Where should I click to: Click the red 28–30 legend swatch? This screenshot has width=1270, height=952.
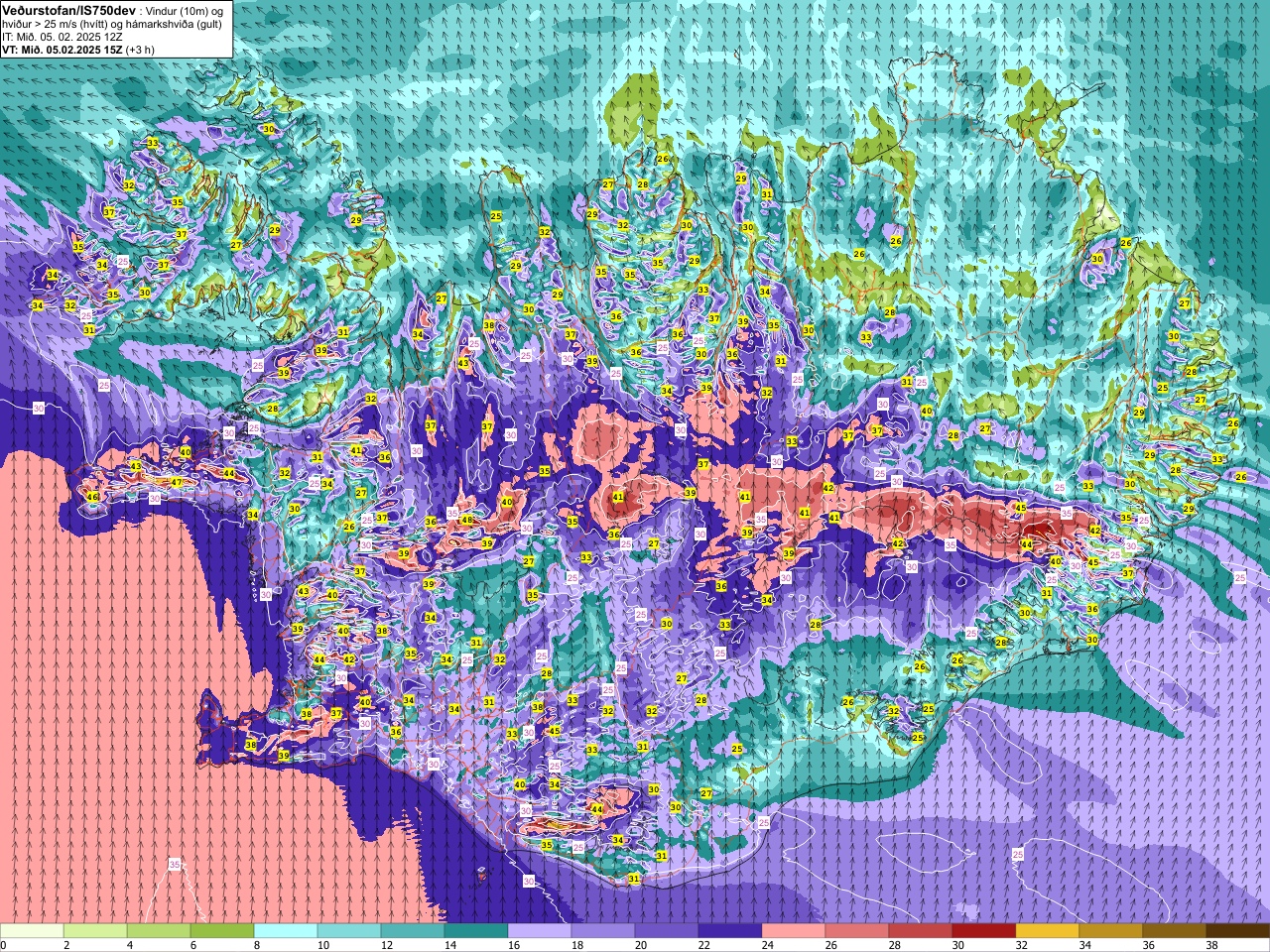tap(921, 931)
